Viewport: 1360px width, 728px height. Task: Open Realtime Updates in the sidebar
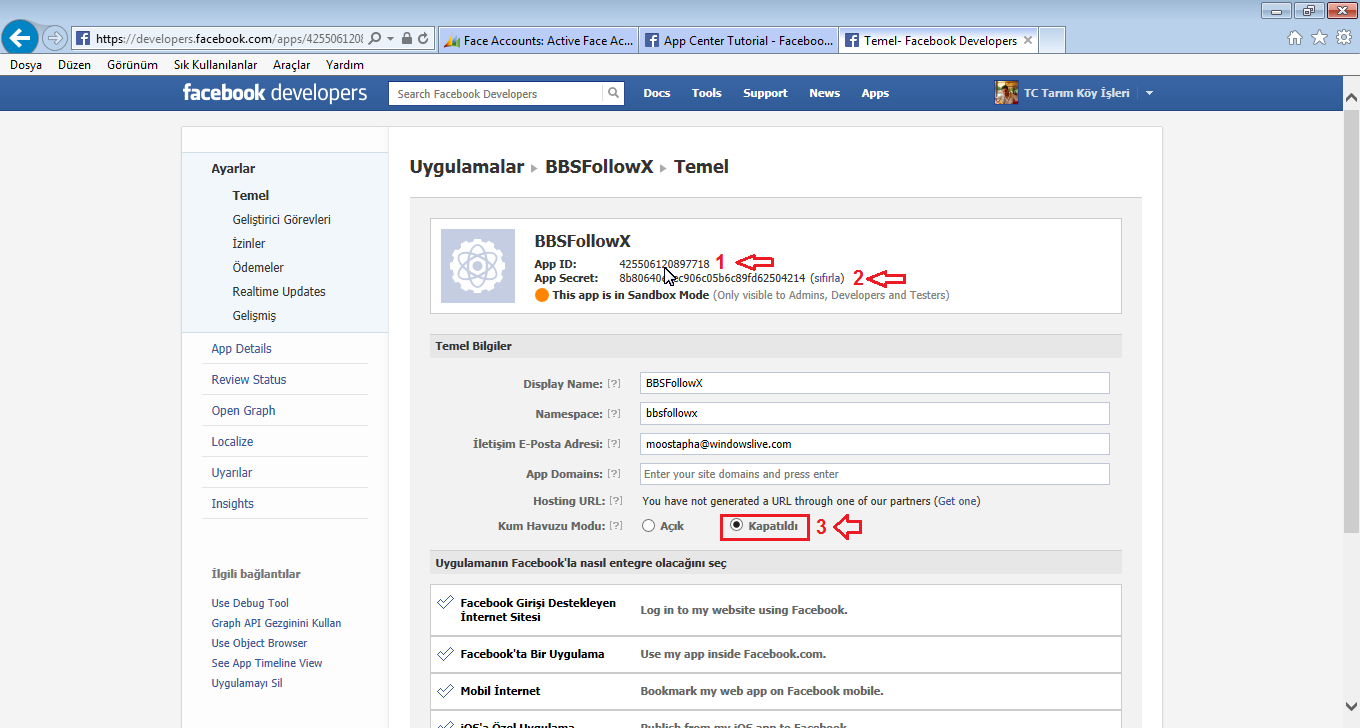tap(279, 292)
